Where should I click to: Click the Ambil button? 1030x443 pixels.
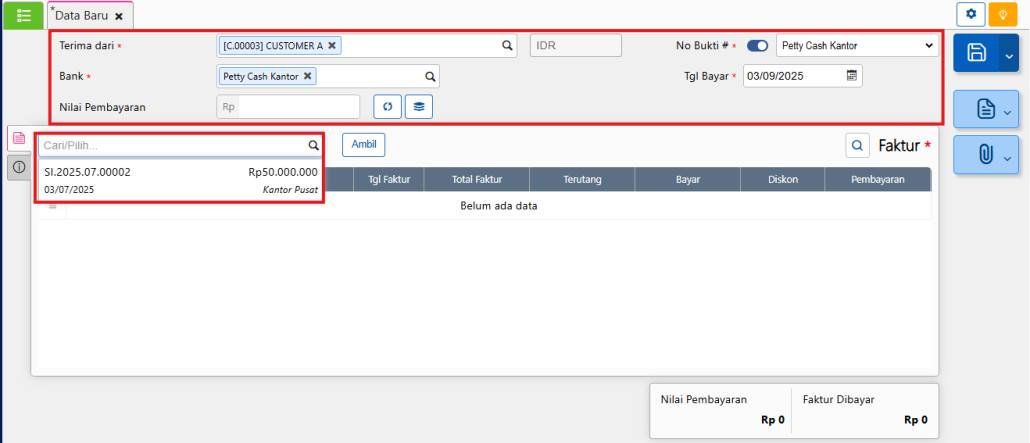tap(363, 145)
